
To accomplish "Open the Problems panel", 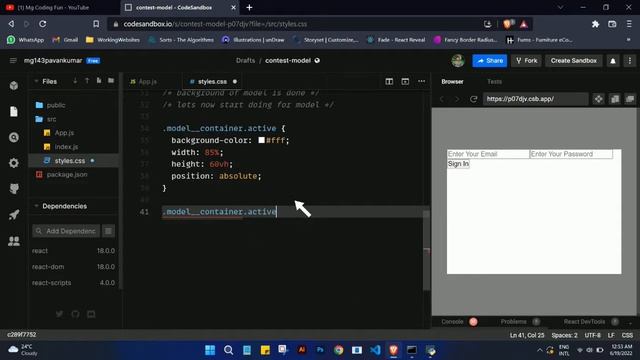I will [513, 322].
